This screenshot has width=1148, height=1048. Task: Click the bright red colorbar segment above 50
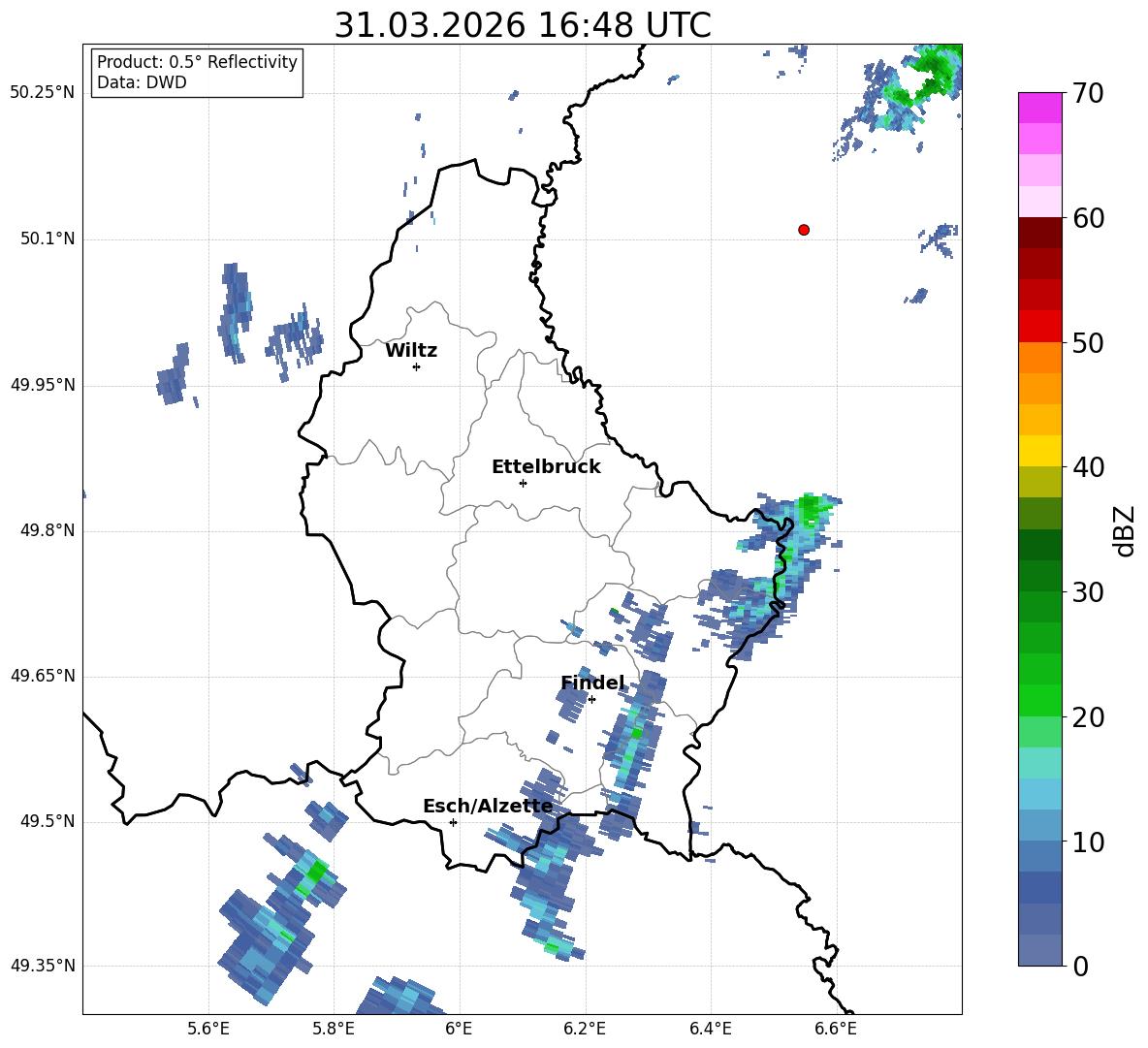click(1039, 327)
